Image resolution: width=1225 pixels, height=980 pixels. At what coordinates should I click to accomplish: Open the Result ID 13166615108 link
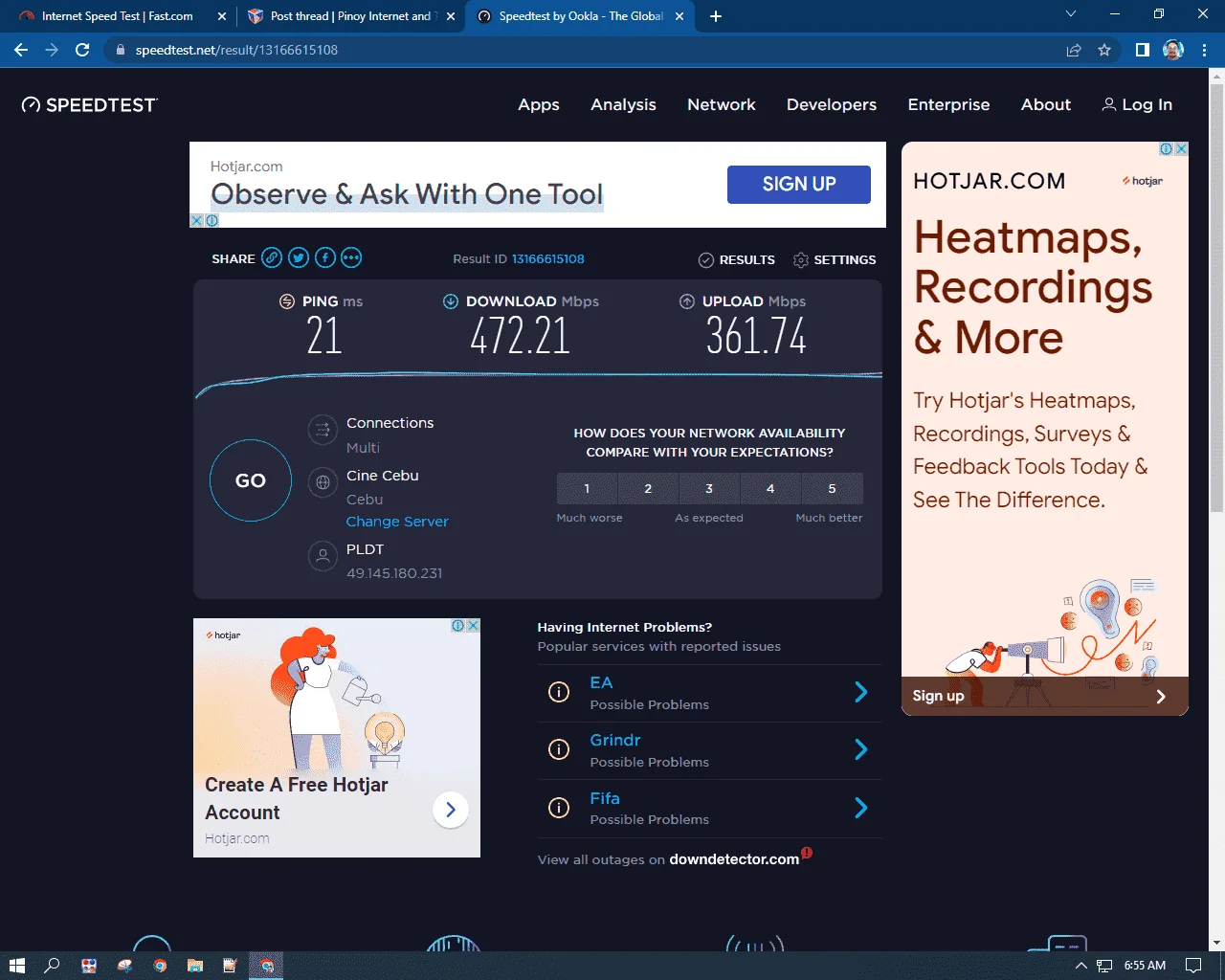pos(547,258)
